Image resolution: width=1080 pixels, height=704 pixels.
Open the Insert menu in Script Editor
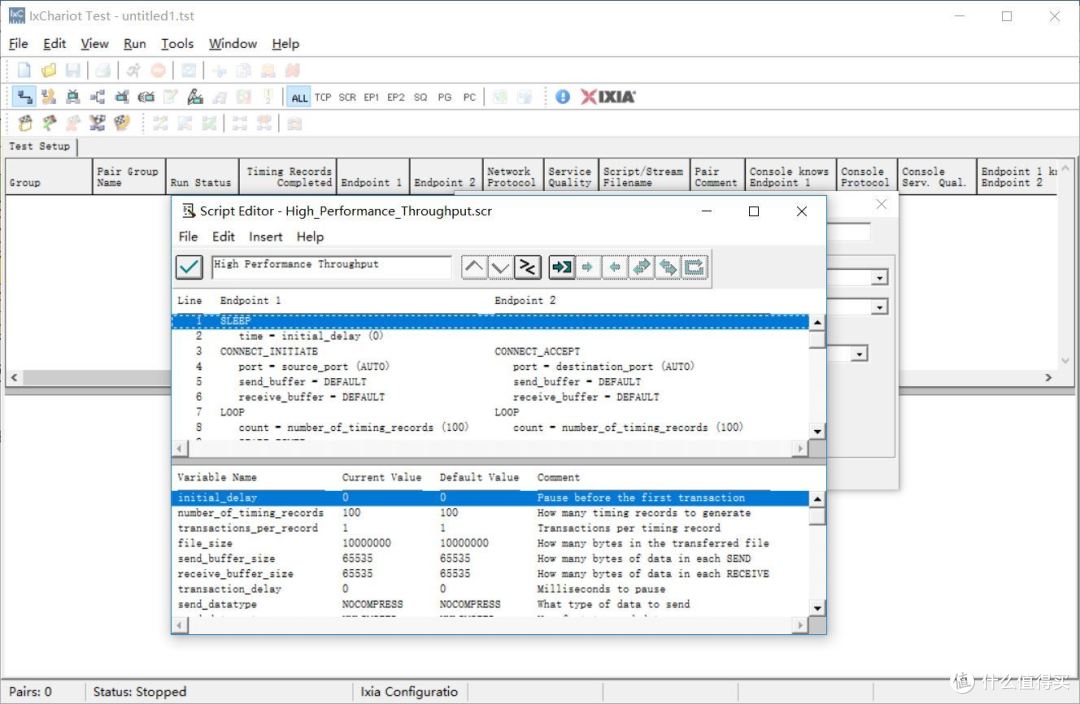pyautogui.click(x=265, y=237)
